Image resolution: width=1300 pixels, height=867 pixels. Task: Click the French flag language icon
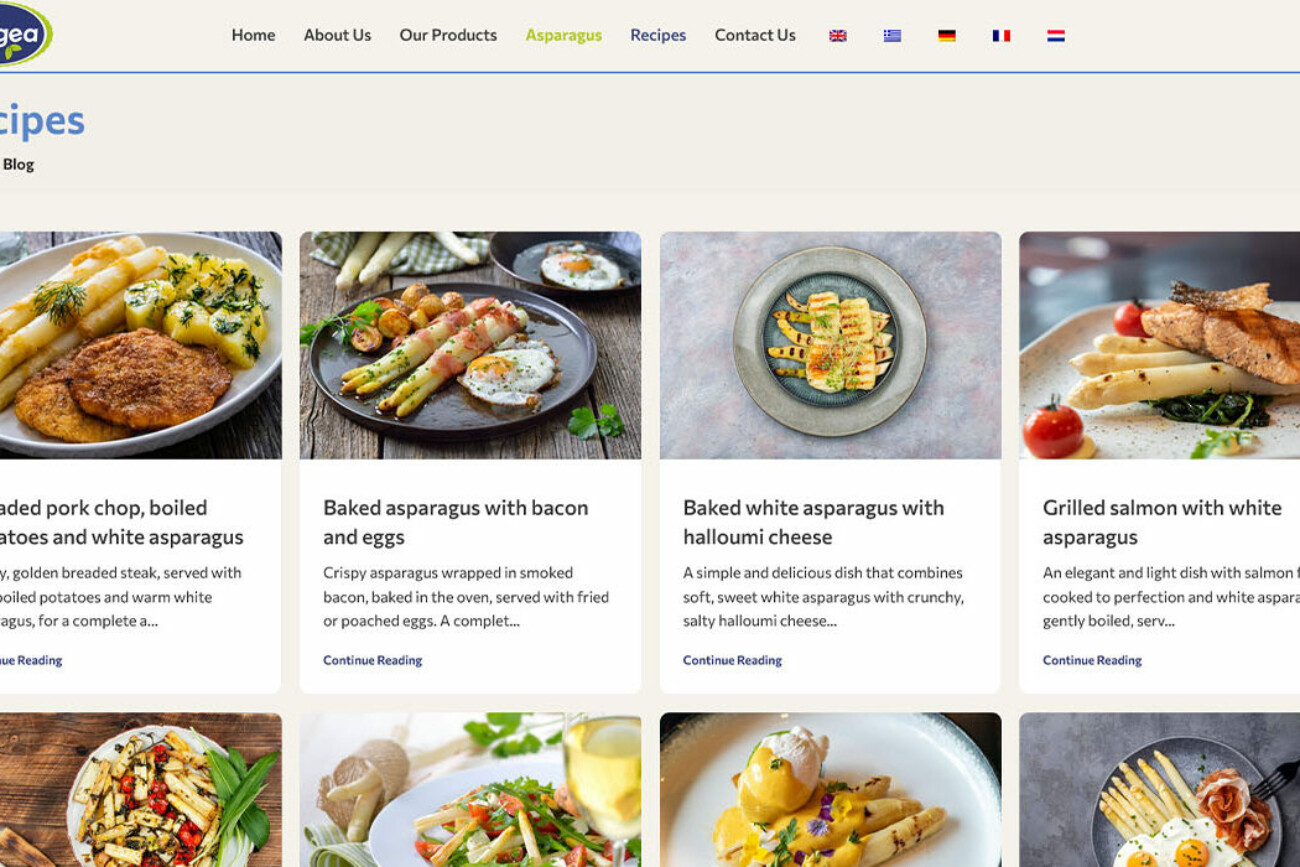(1001, 36)
